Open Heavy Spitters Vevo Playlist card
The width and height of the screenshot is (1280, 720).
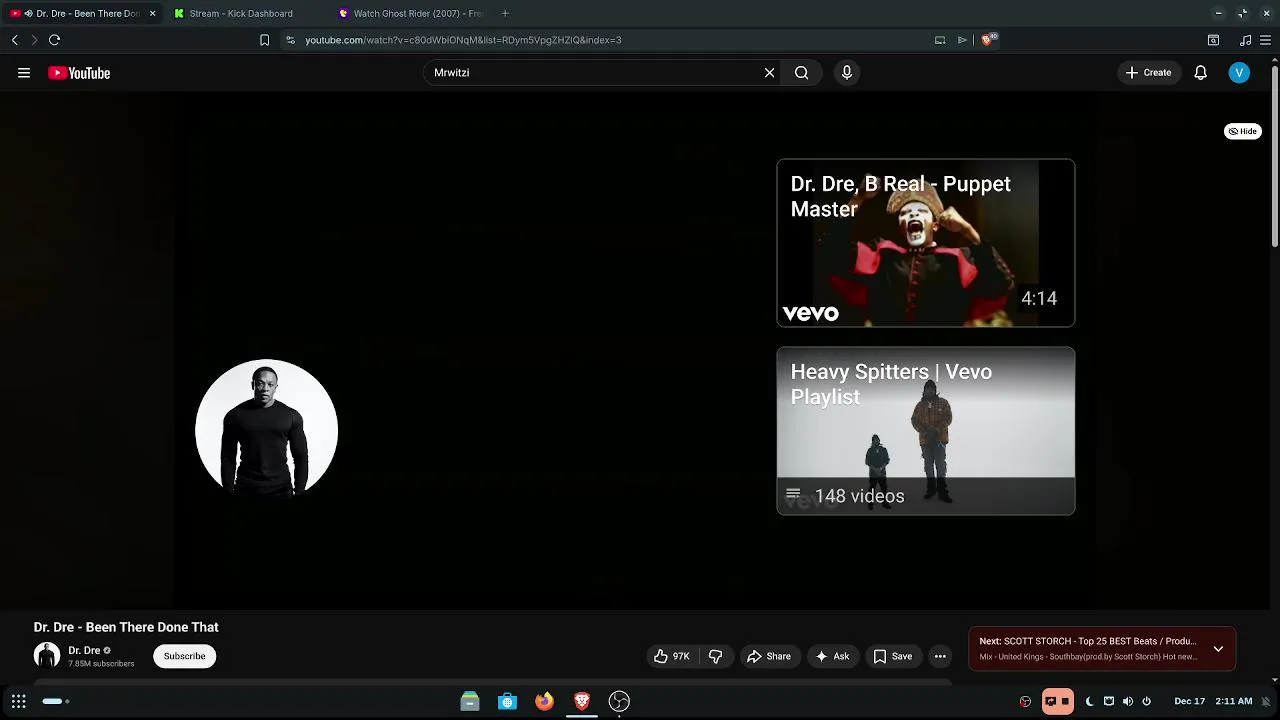point(926,431)
